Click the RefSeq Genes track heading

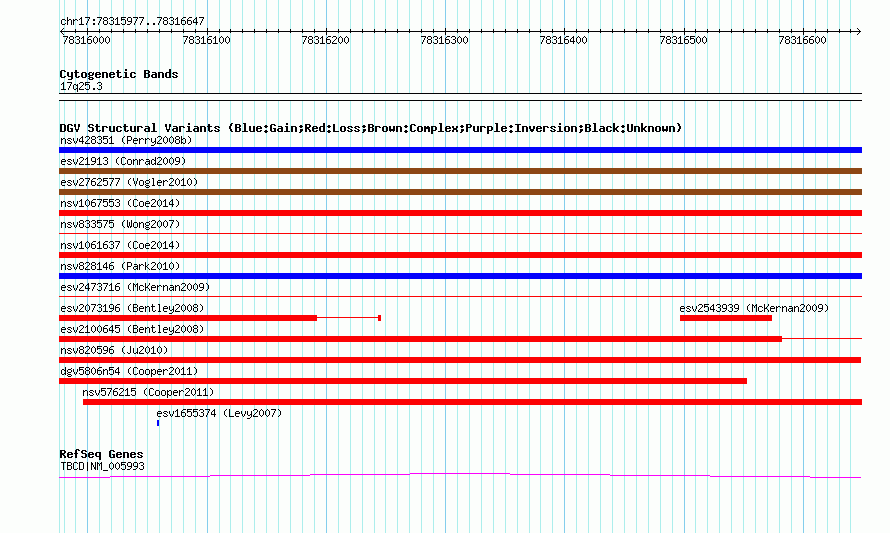coord(101,454)
